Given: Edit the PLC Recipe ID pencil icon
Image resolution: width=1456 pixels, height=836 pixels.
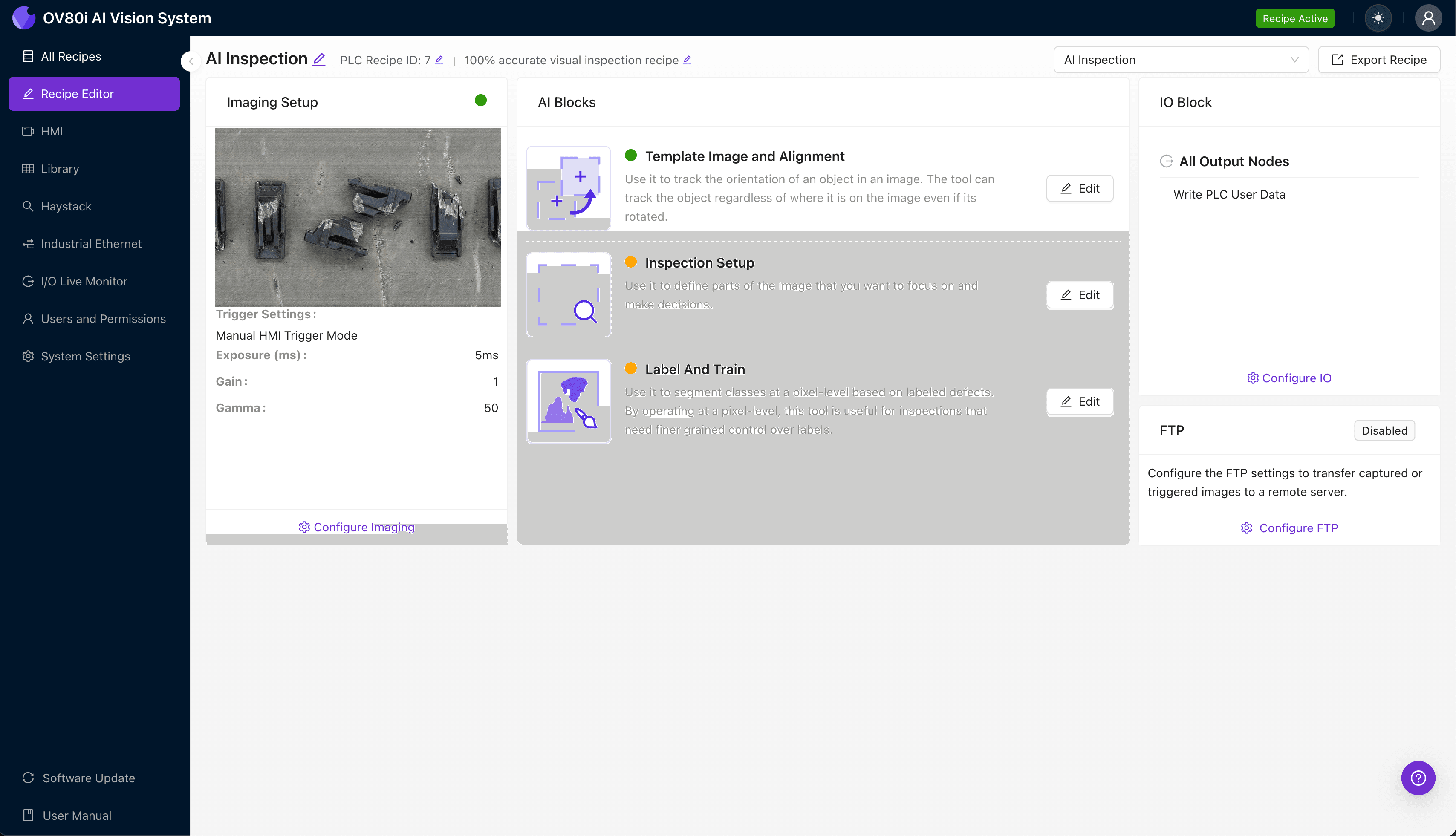Looking at the screenshot, I should pos(439,60).
